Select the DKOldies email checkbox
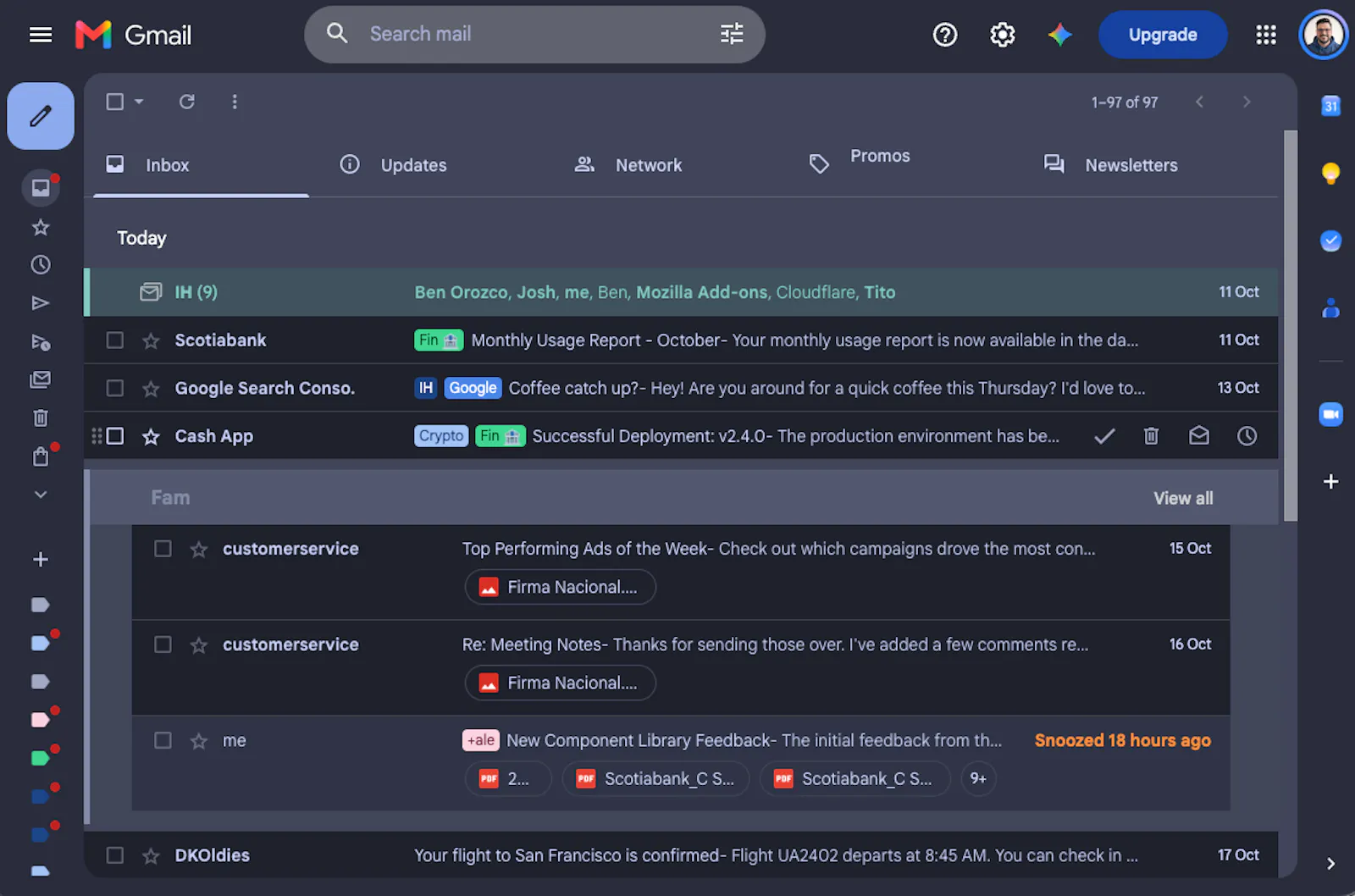 115,855
